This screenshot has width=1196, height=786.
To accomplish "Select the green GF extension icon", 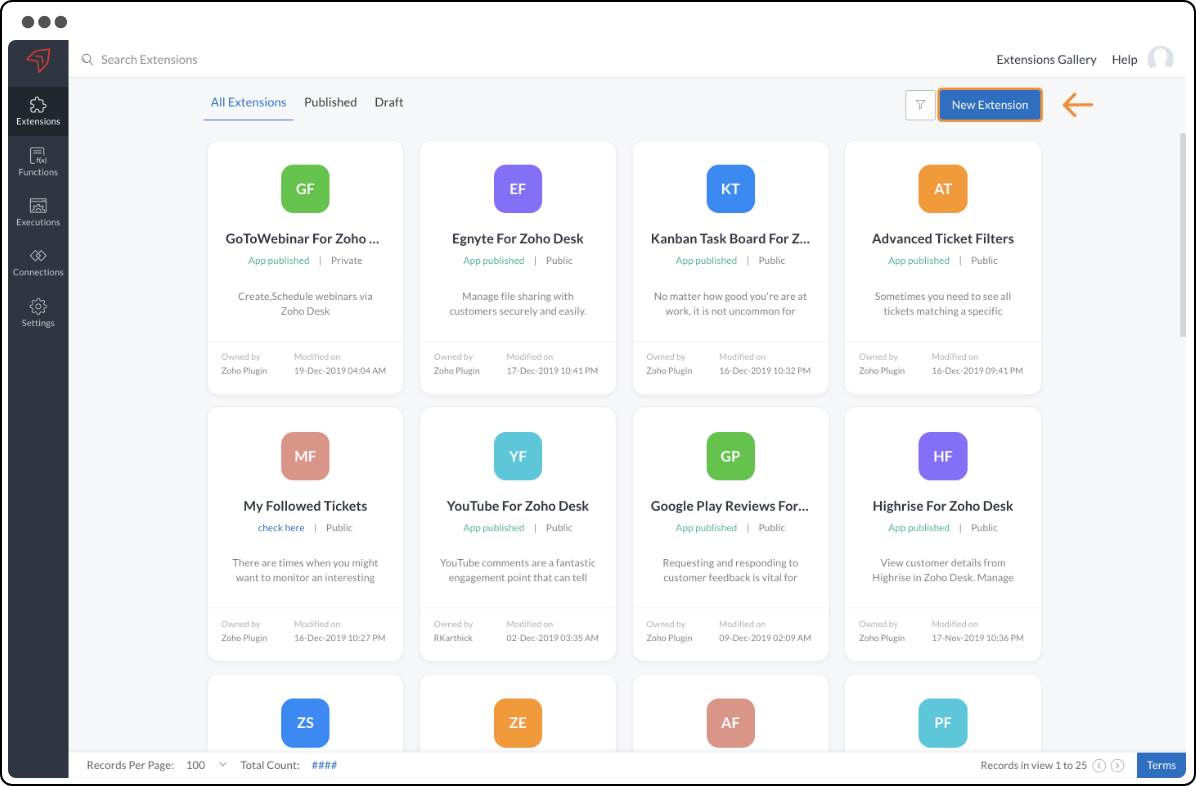I will (305, 188).
